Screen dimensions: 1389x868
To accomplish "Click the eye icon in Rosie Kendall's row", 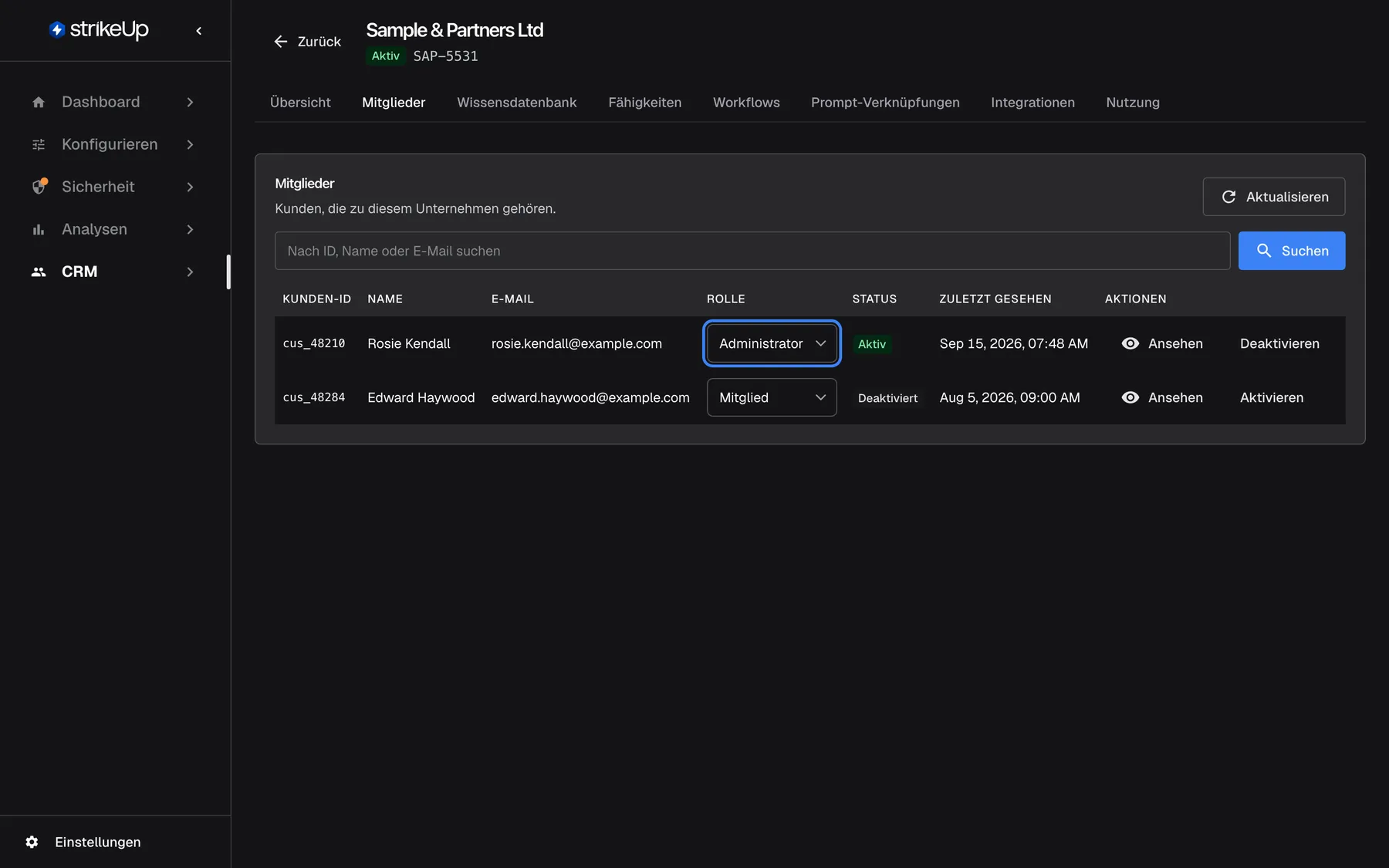I will coord(1130,343).
